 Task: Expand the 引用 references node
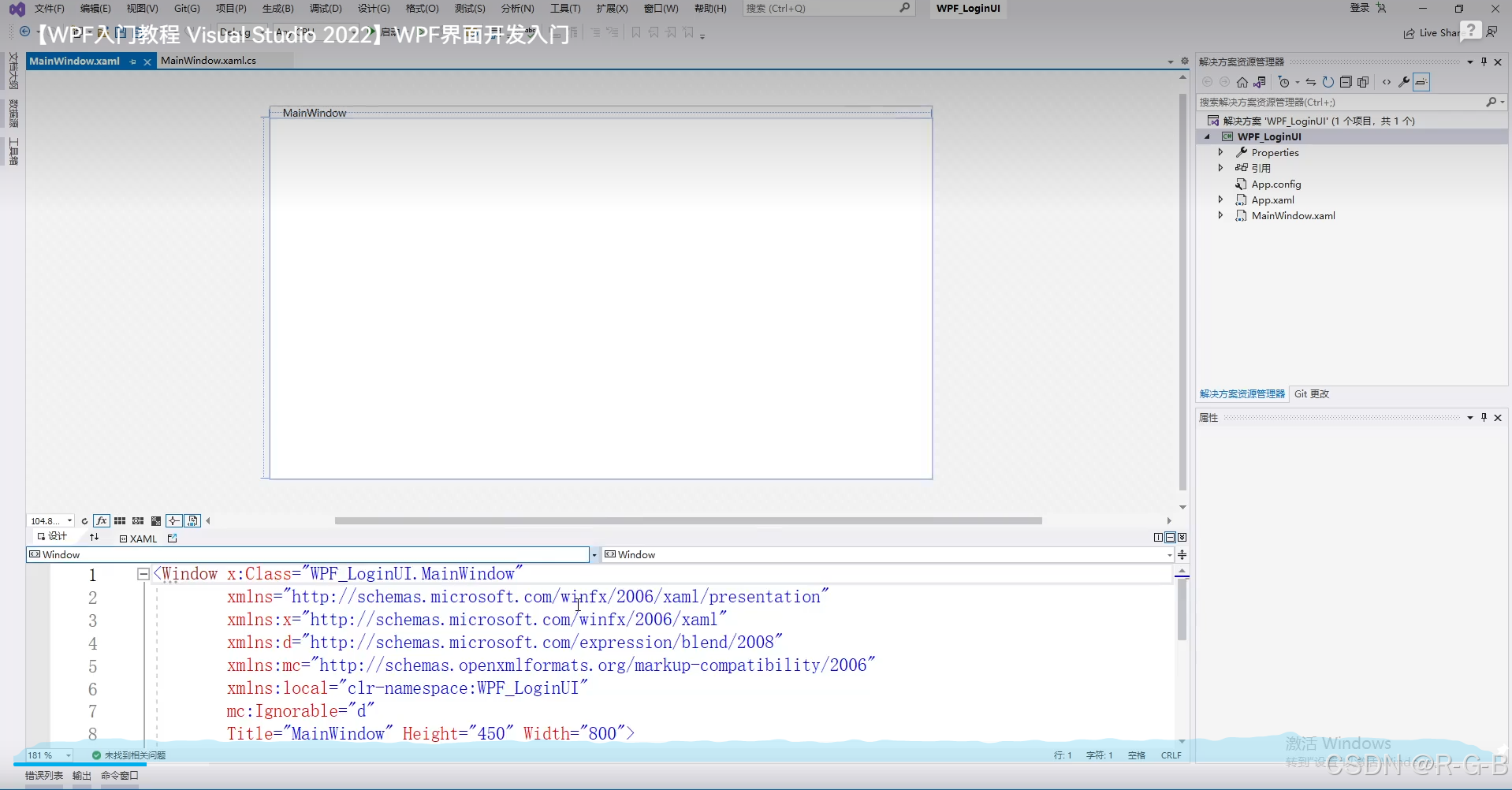click(x=1220, y=168)
